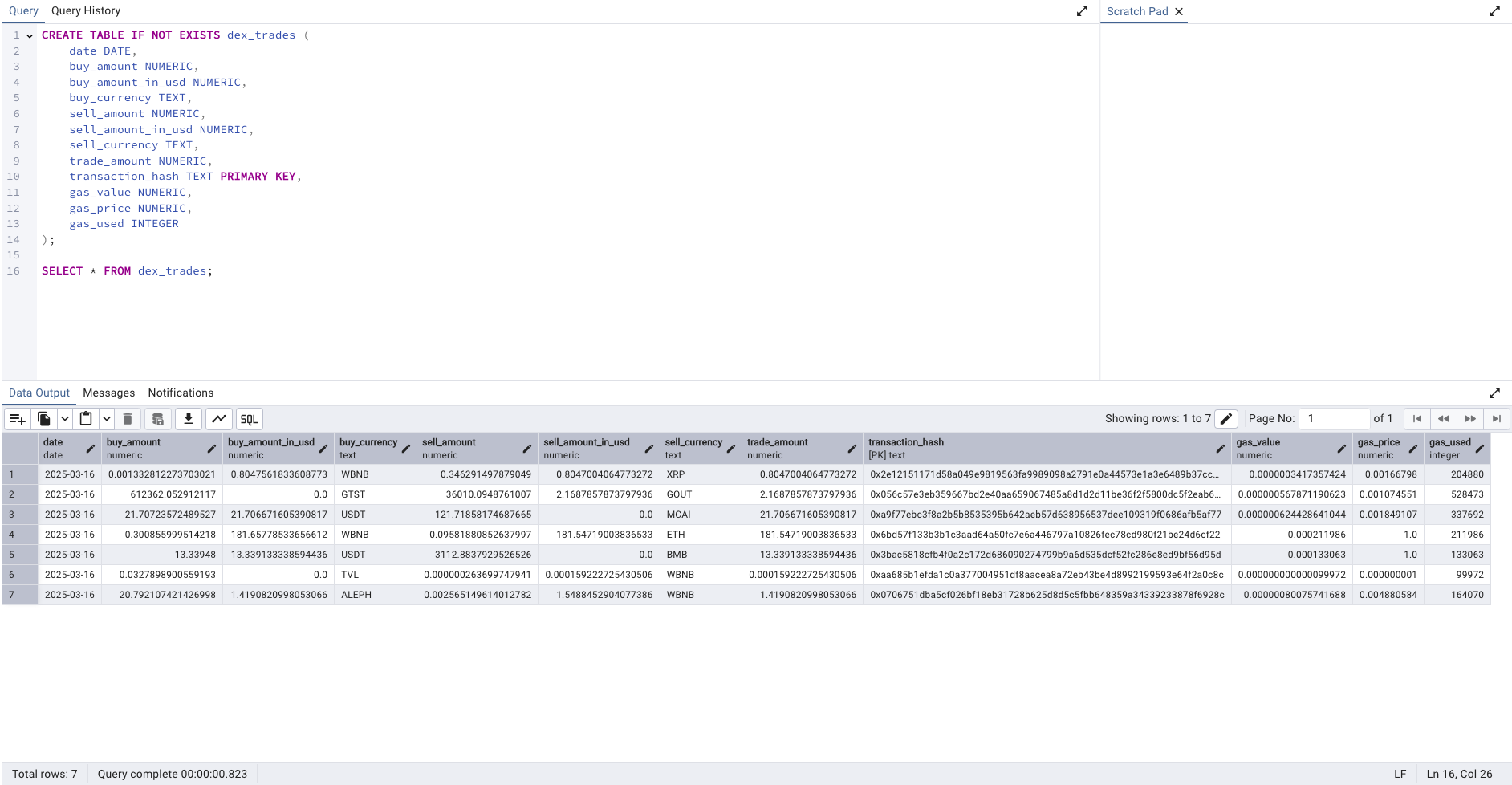Click edit pencil on gas_used column
The image size is (1512, 785).
pyautogui.click(x=1480, y=449)
